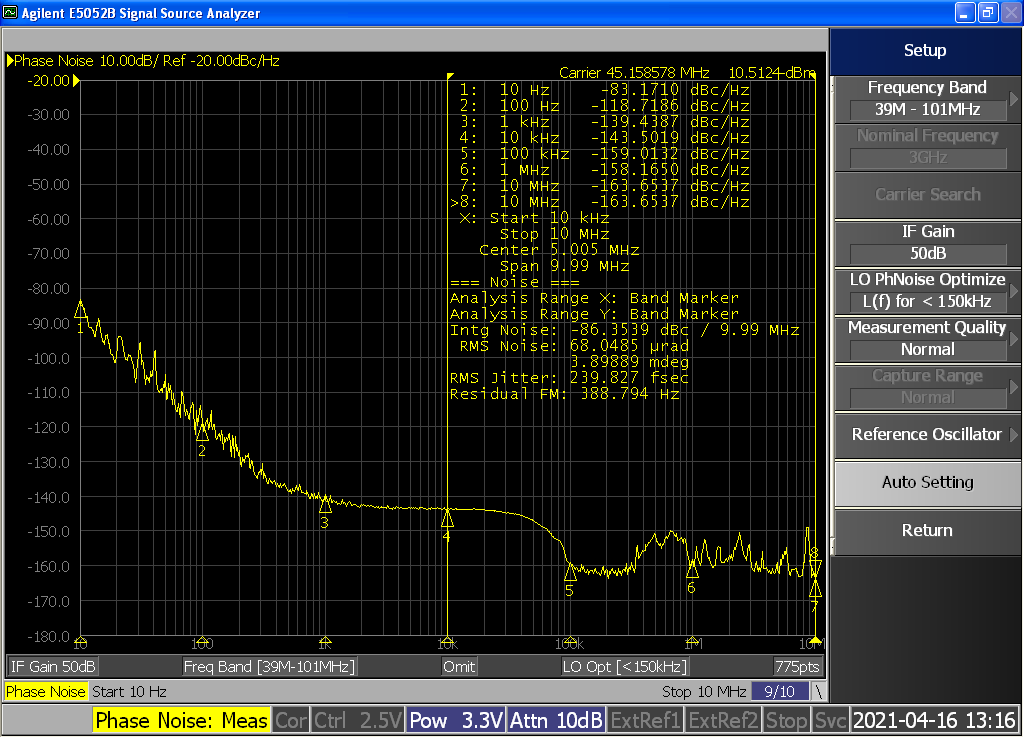Click marker 4 triangle at 10 kHz
The height and width of the screenshot is (738, 1024).
(x=447, y=517)
